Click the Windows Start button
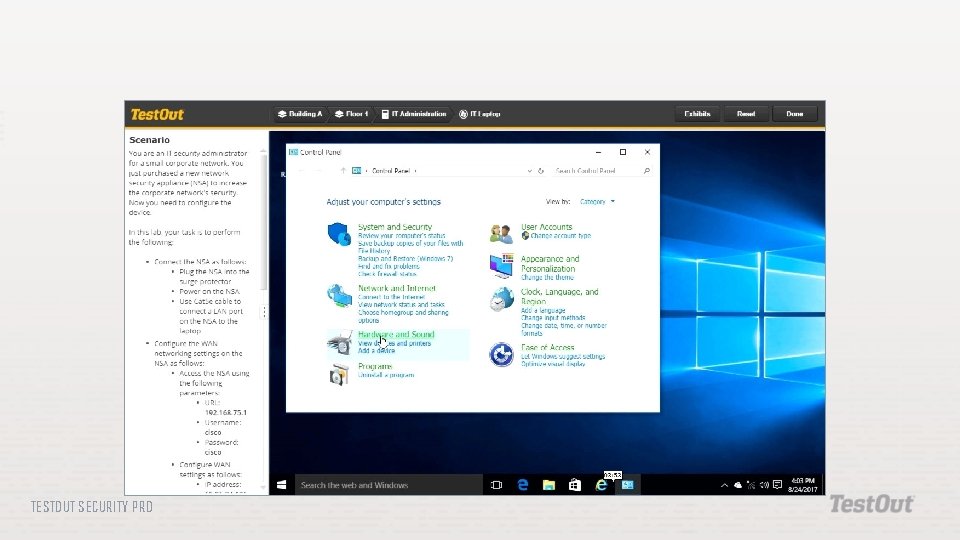The image size is (960, 540). pyautogui.click(x=282, y=485)
